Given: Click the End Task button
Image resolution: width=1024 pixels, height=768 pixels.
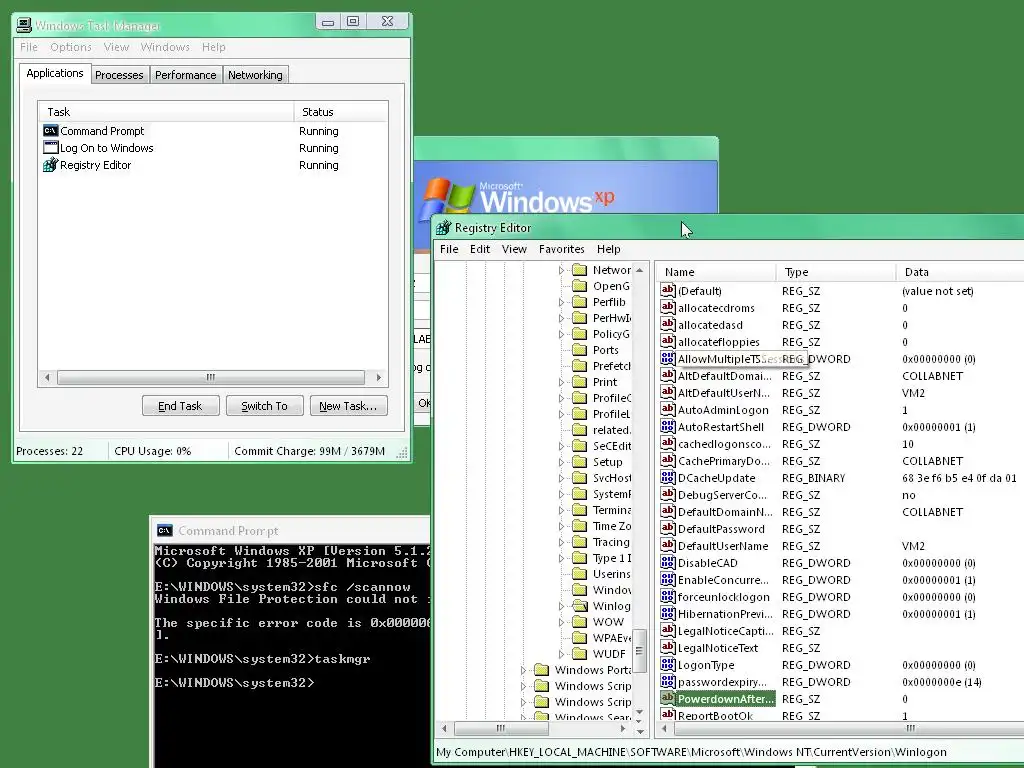Looking at the screenshot, I should [x=180, y=406].
